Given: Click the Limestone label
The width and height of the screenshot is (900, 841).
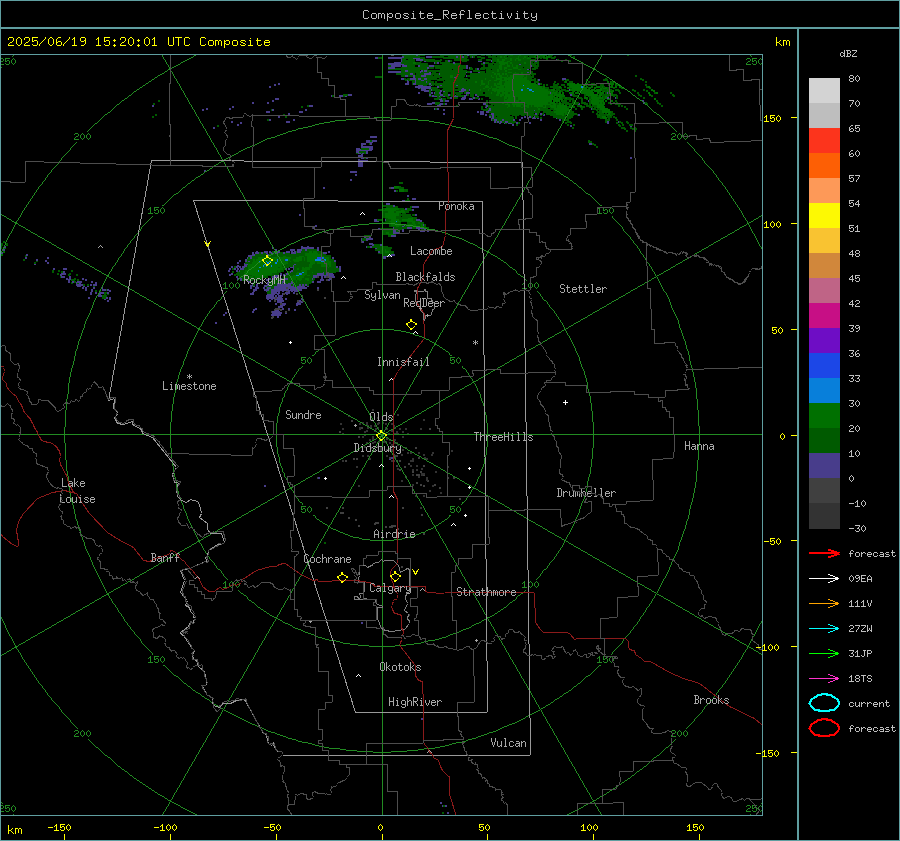Looking at the screenshot, I should point(189,386).
